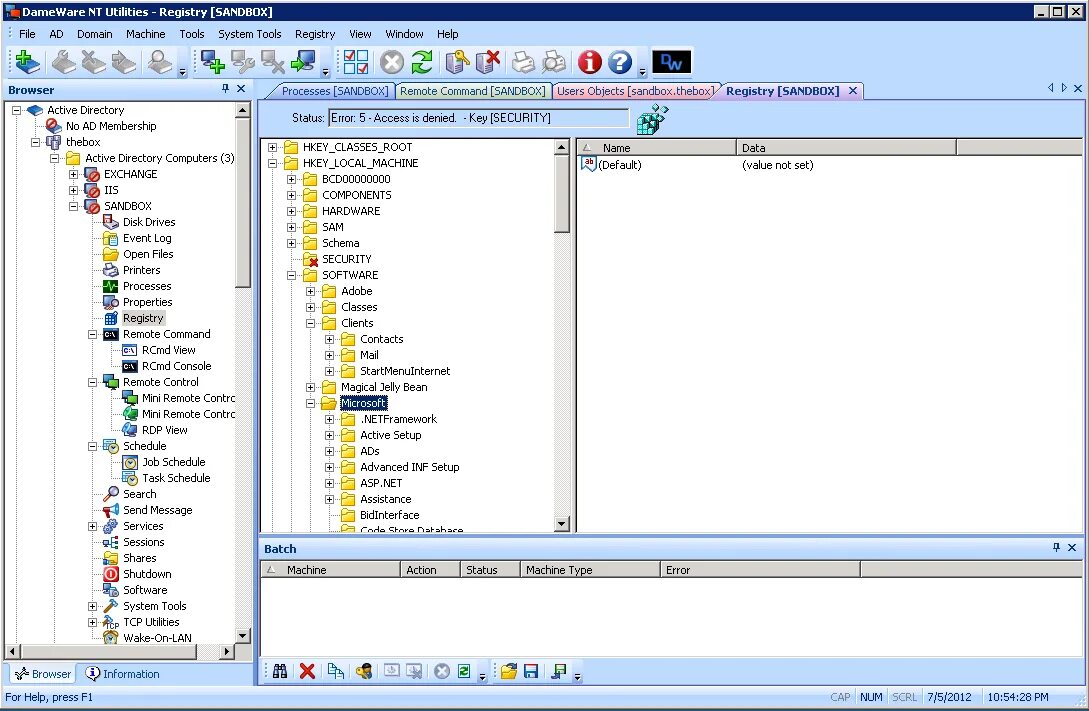
Task: Click the DW DameWare logo button
Action: pyautogui.click(x=672, y=62)
